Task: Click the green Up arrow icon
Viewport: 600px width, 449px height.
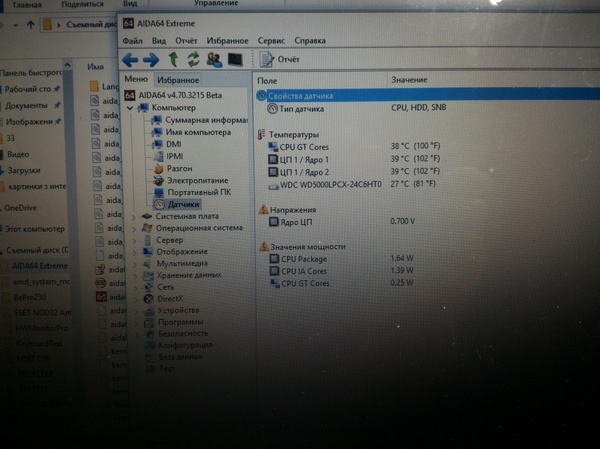Action: 173,60
